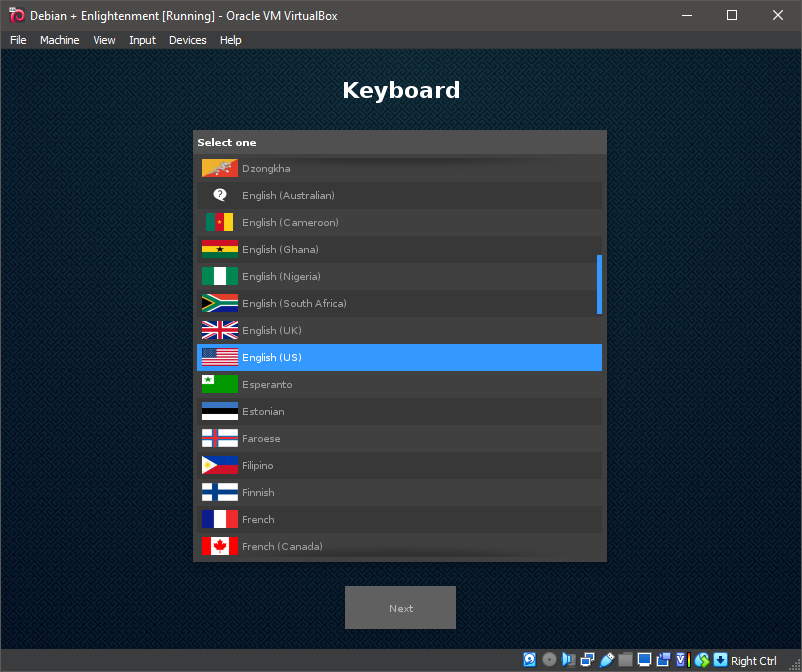The image size is (802, 672).
Task: Open the audio status icon
Action: 568,660
